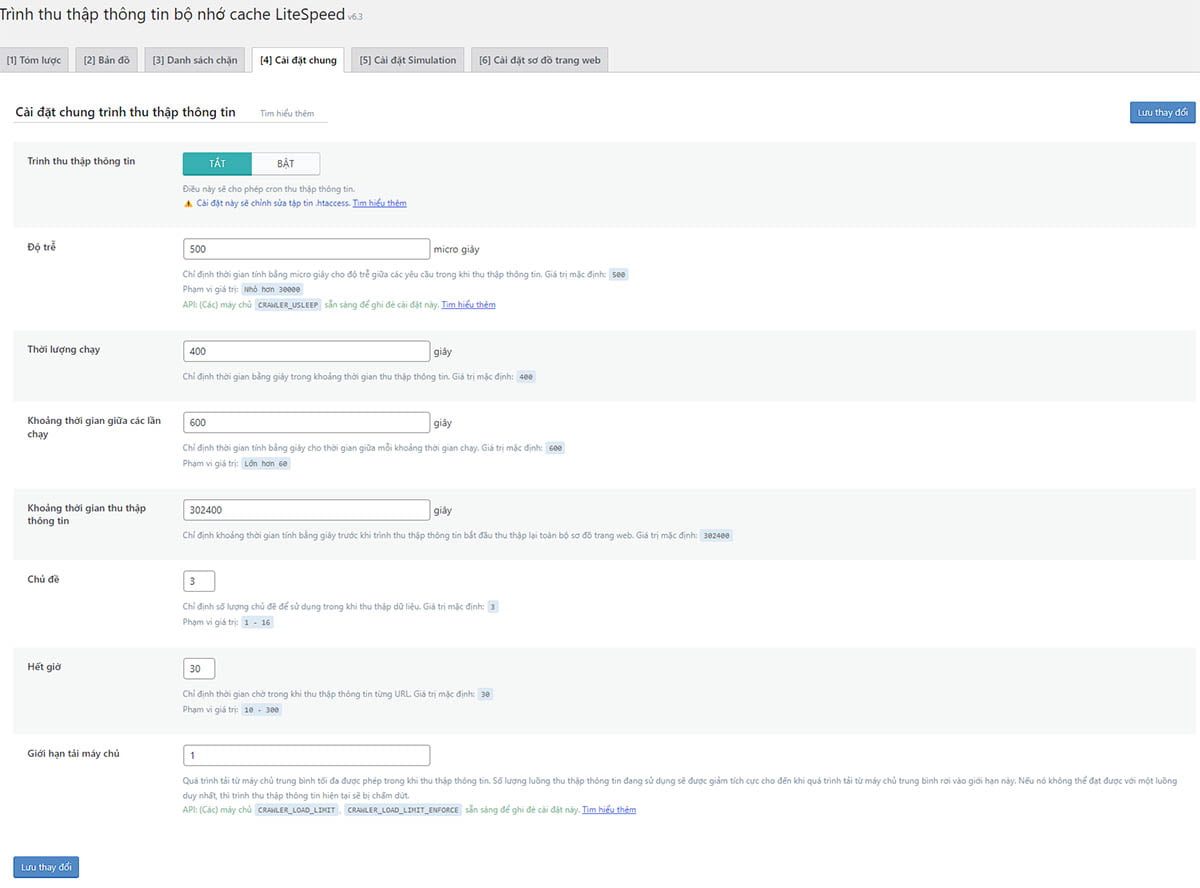Open Tìm hiểu thêm beside the page heading
Image resolution: width=1200 pixels, height=888 pixels.
287,114
